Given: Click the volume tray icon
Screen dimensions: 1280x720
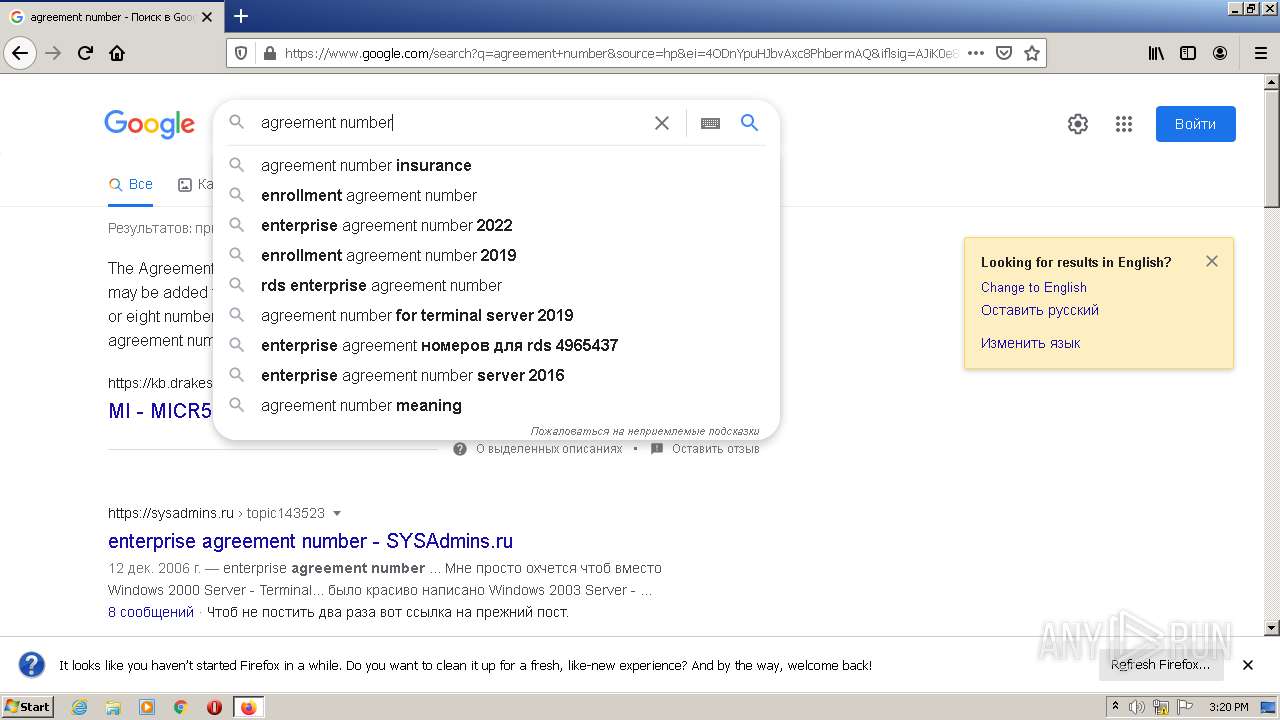Looking at the screenshot, I should click(1137, 707).
